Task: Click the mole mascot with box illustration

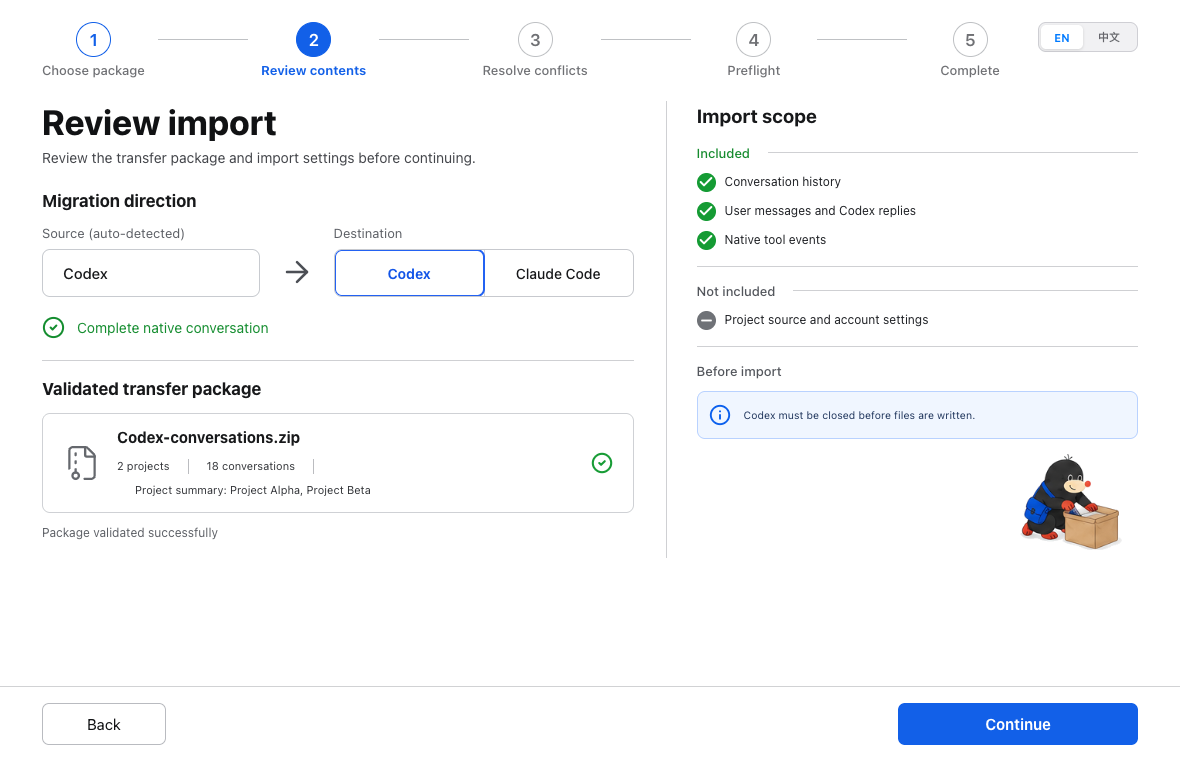Action: click(x=1070, y=502)
